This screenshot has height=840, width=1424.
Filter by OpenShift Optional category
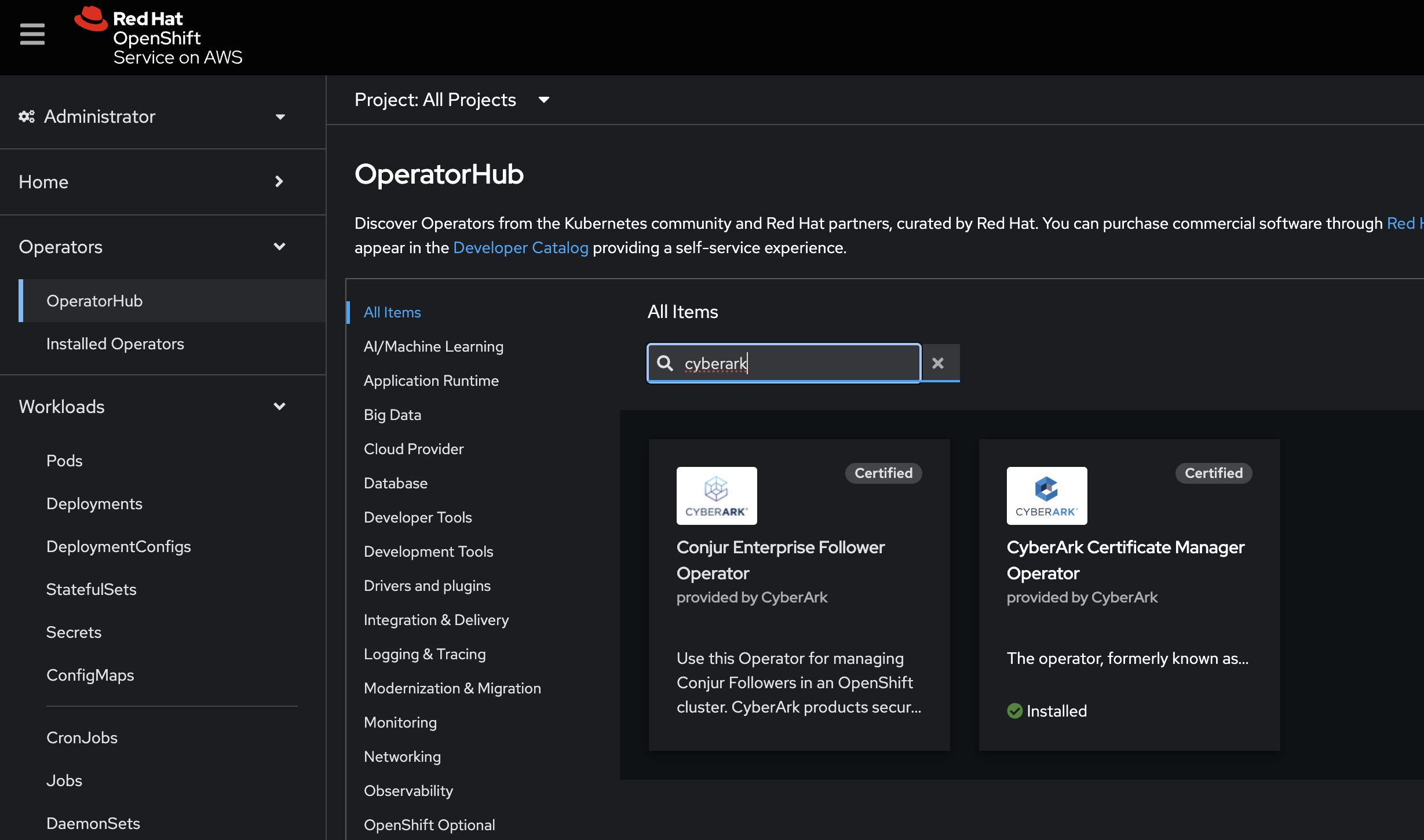429,825
